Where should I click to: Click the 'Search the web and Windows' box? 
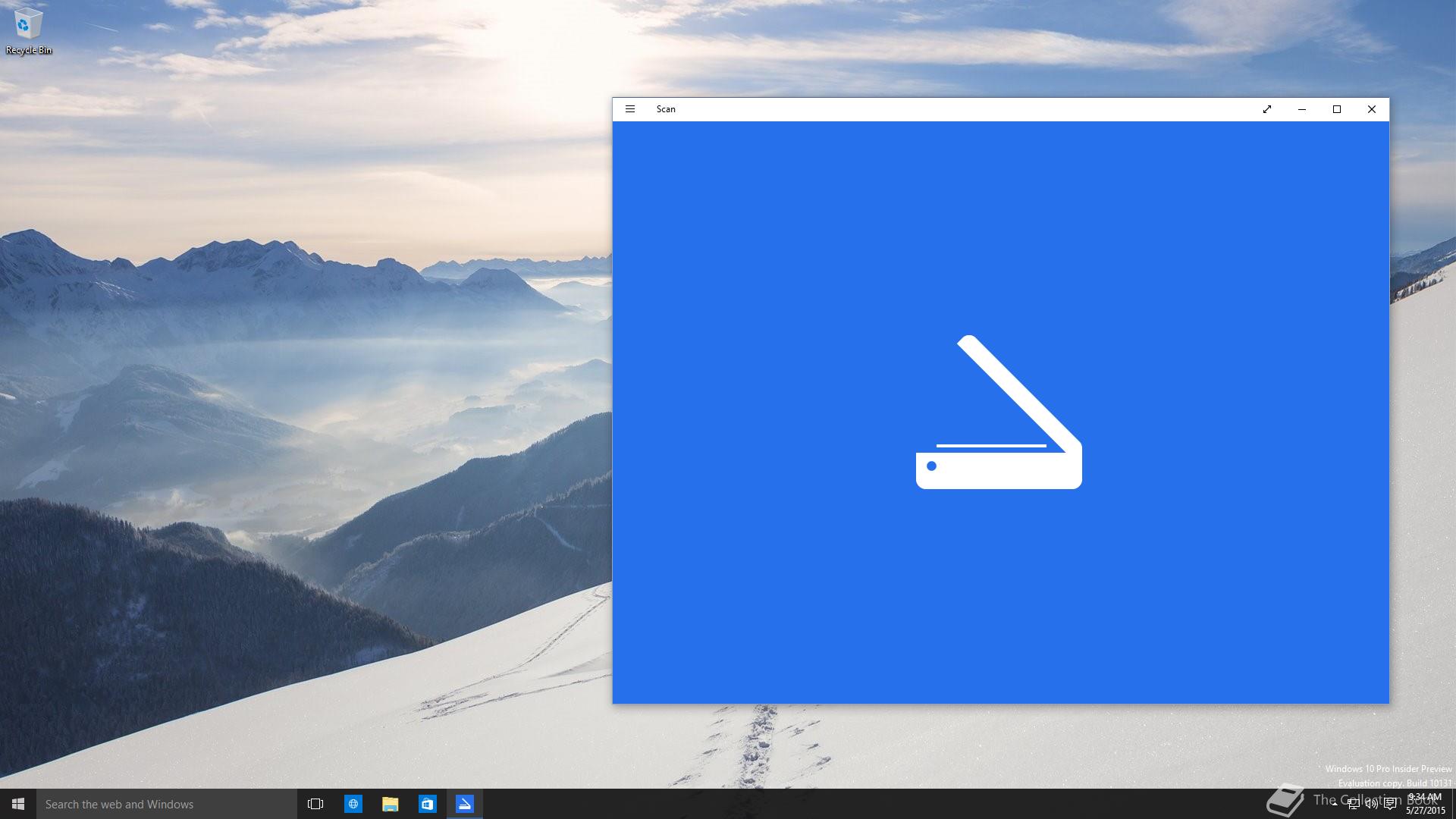click(167, 804)
